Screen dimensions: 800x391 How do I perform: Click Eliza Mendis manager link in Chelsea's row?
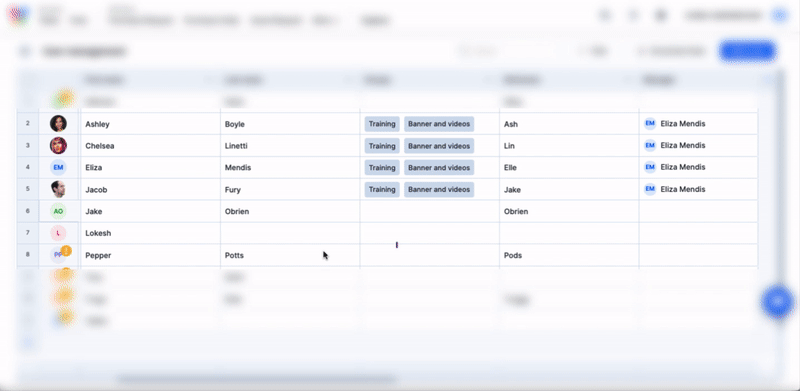683,145
